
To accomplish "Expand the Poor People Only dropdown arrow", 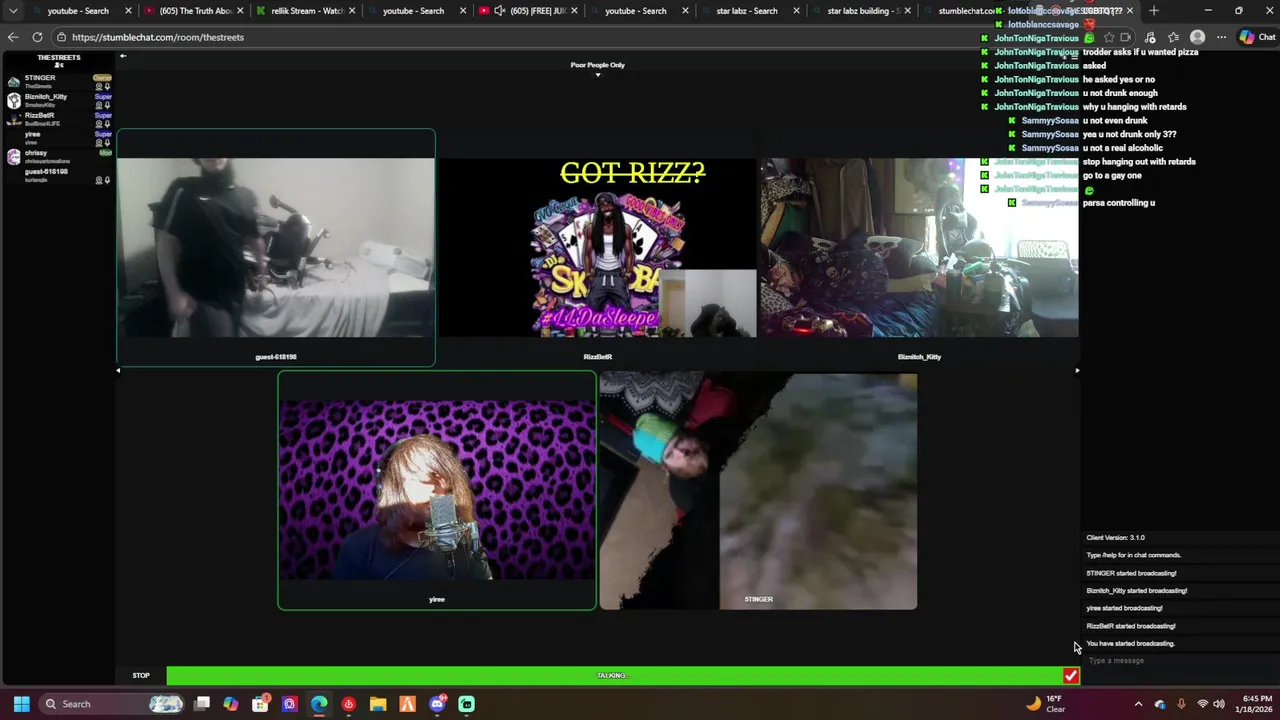I will (x=598, y=75).
